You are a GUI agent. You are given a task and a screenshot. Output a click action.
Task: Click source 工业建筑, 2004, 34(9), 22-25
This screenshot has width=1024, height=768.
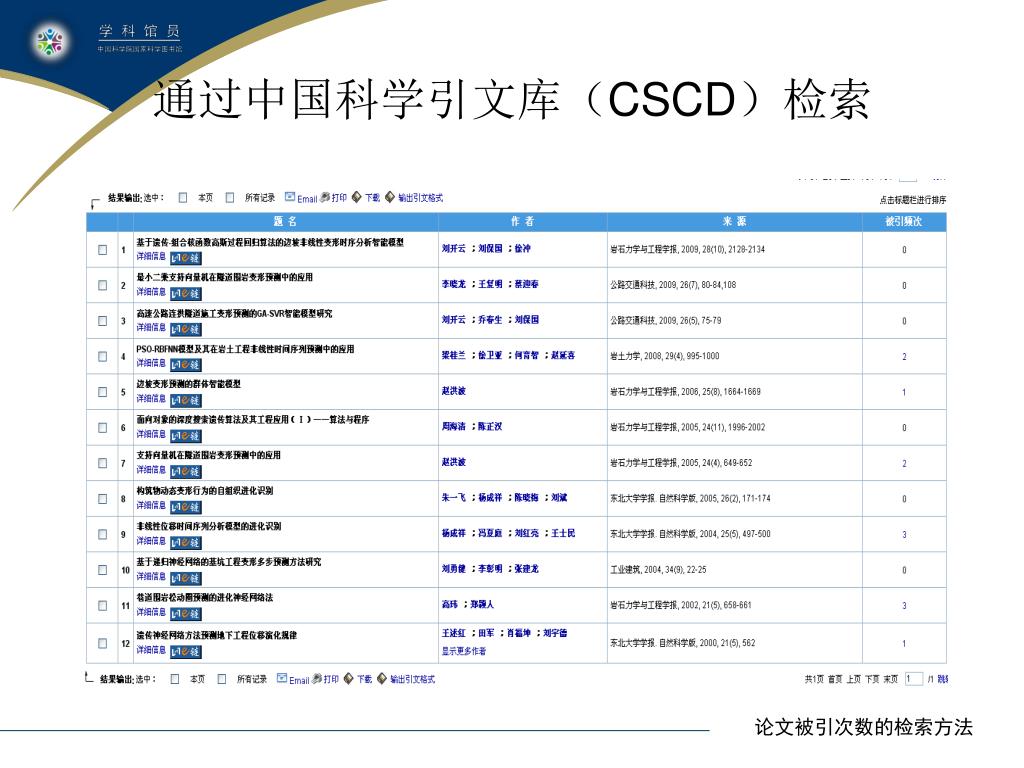(x=658, y=569)
